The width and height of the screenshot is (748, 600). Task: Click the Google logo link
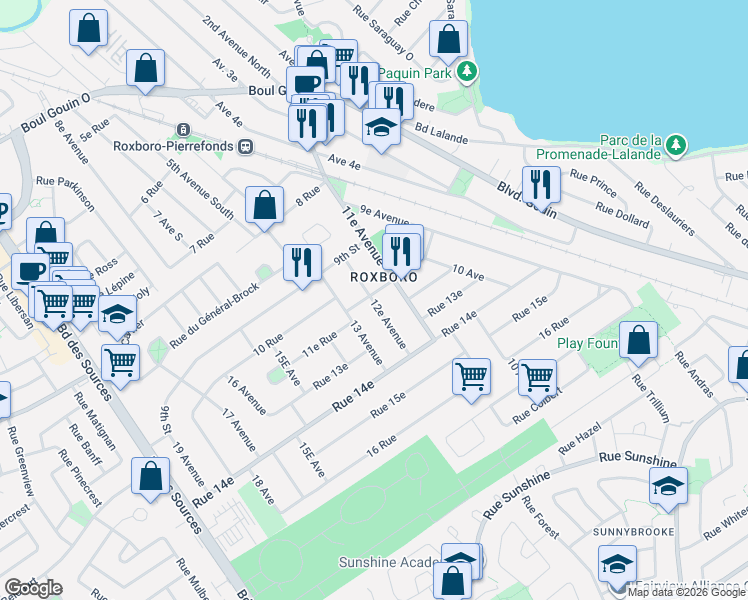click(x=33, y=588)
